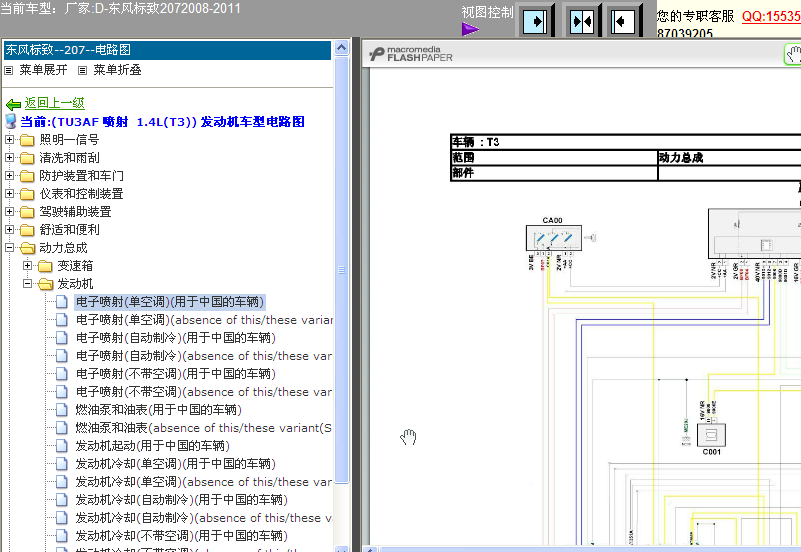
Task: Expand the 驾驶辅助装置 tree node
Action: 9,211
